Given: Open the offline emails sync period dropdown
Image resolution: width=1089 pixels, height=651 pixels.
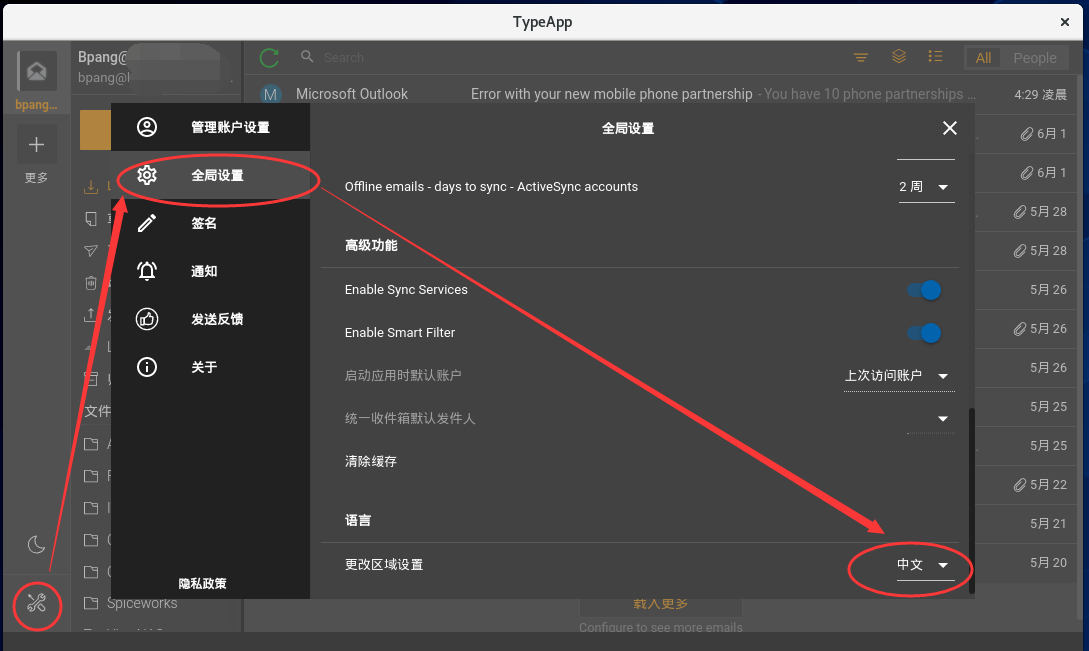Looking at the screenshot, I should [925, 186].
